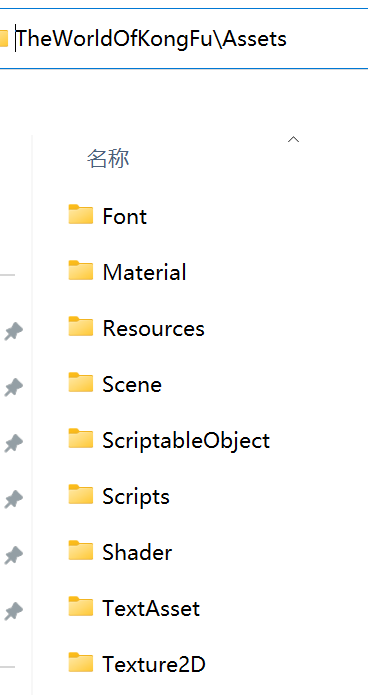
Task: Click the folder icon in the address bar
Action: [4, 39]
